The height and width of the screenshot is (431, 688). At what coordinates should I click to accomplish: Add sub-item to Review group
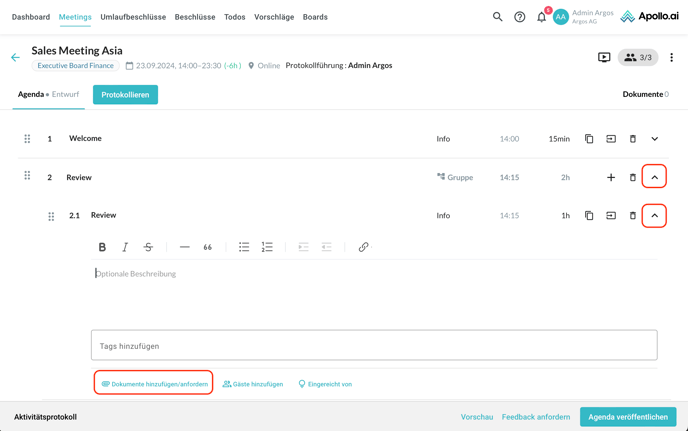coord(610,178)
